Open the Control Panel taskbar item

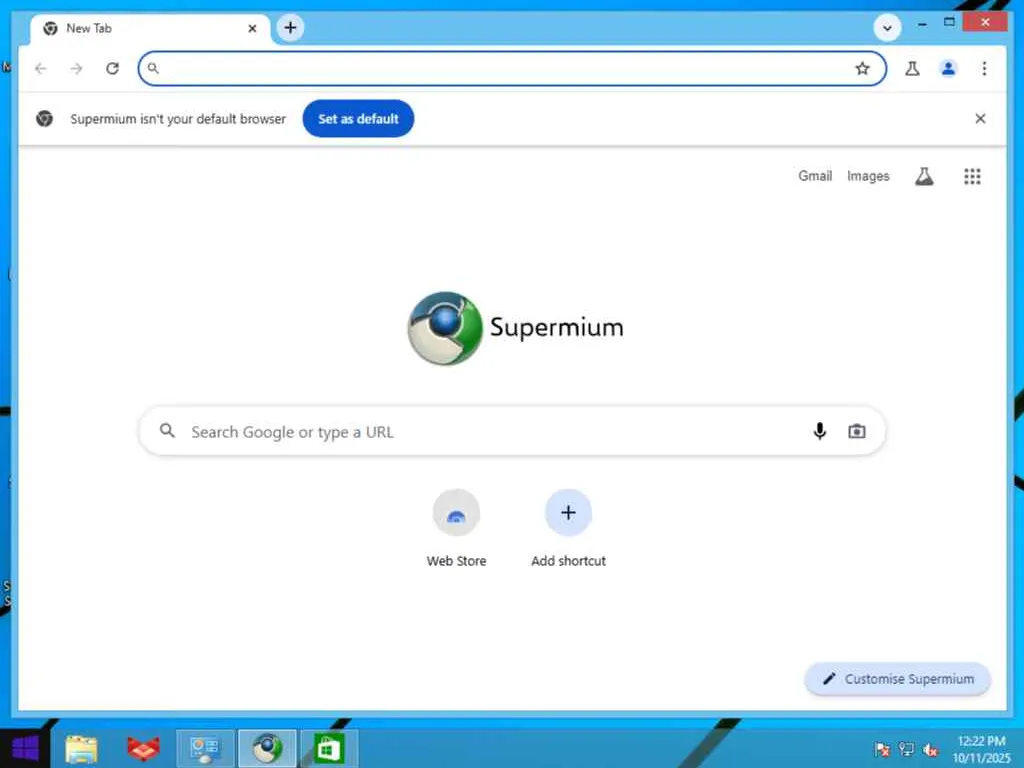[x=205, y=749]
